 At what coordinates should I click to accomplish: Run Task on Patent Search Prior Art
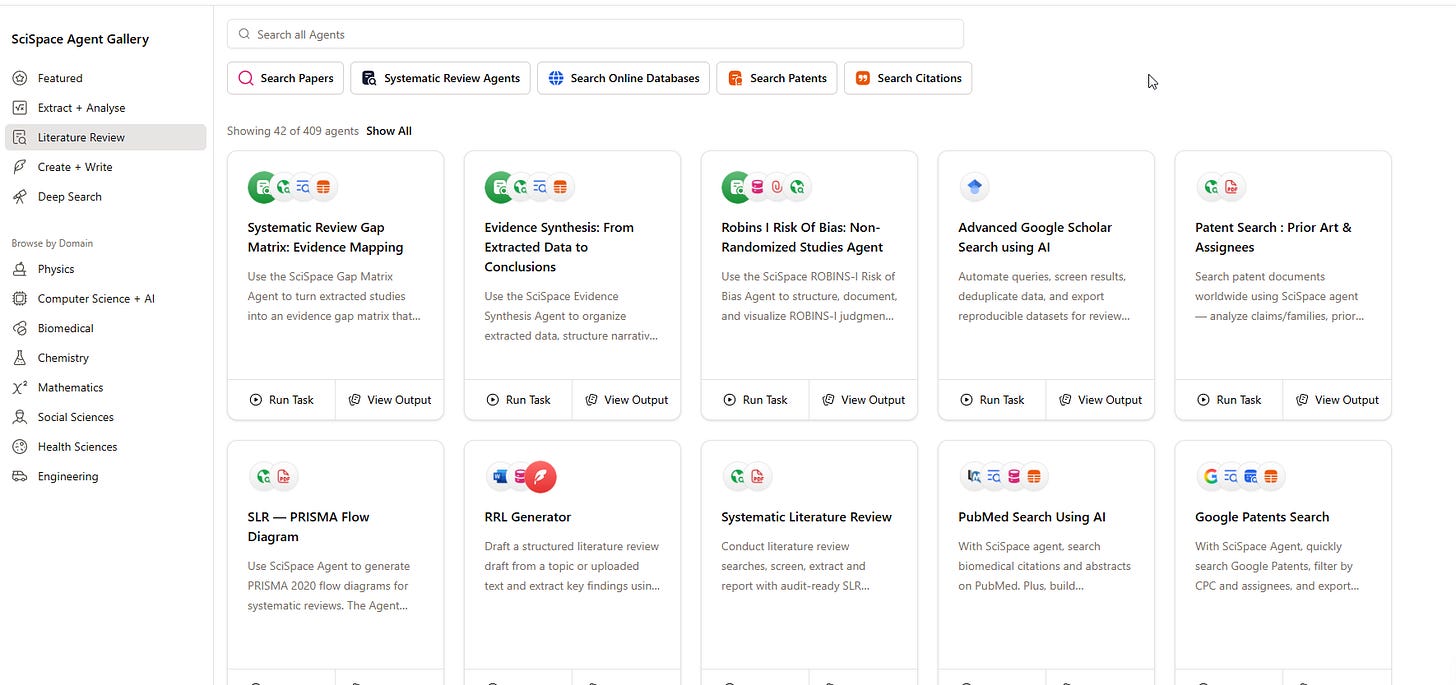1229,400
